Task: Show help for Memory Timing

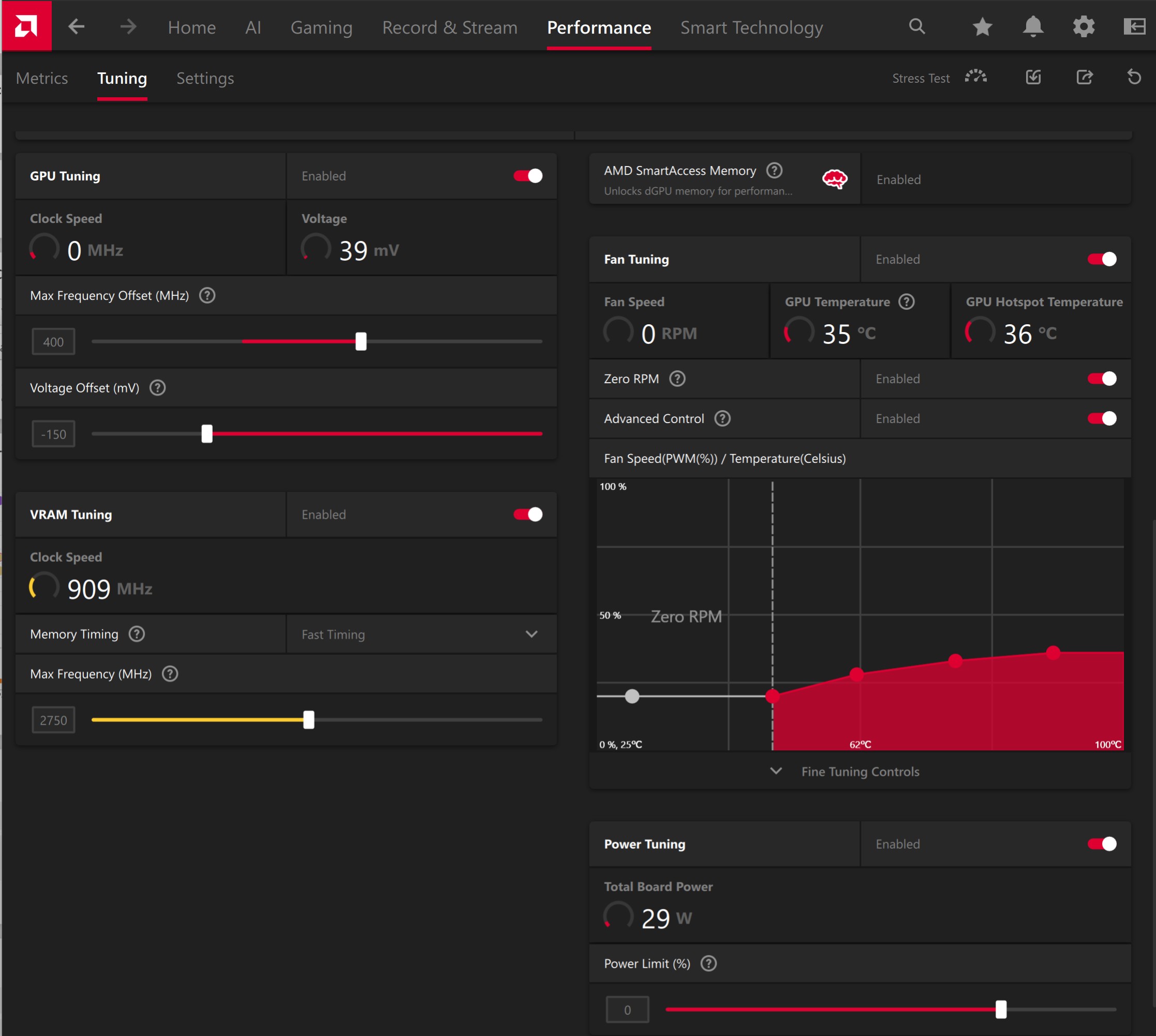Action: pos(137,634)
